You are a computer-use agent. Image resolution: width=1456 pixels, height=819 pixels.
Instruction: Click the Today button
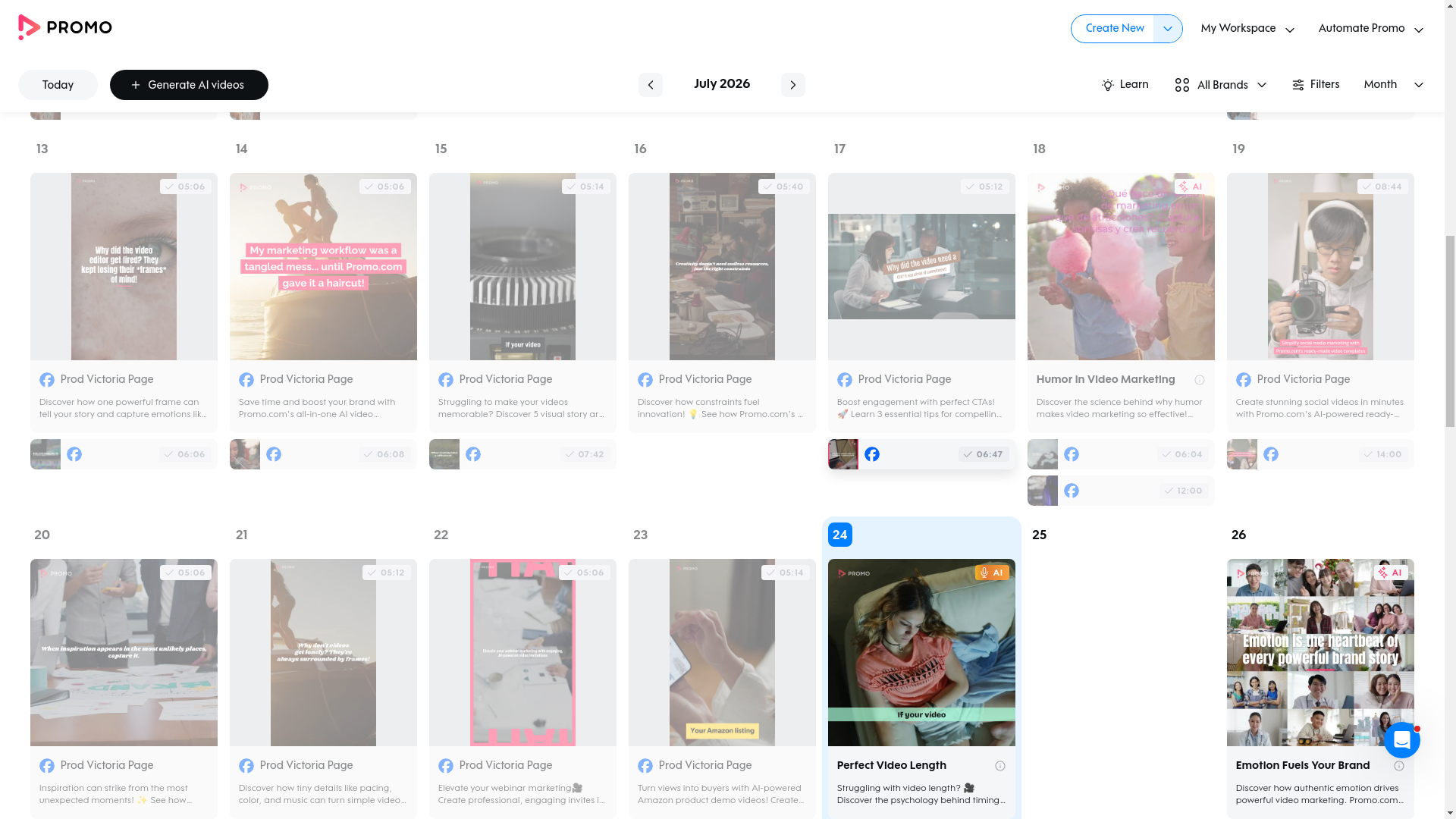[58, 85]
